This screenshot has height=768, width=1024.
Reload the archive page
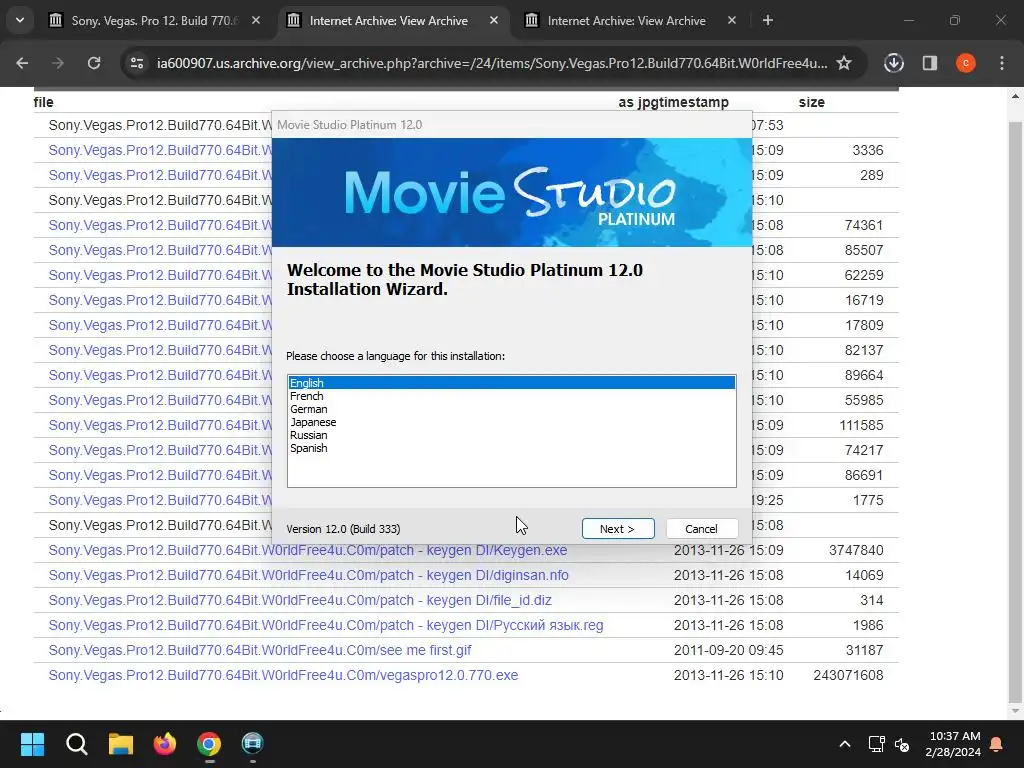pyautogui.click(x=94, y=63)
